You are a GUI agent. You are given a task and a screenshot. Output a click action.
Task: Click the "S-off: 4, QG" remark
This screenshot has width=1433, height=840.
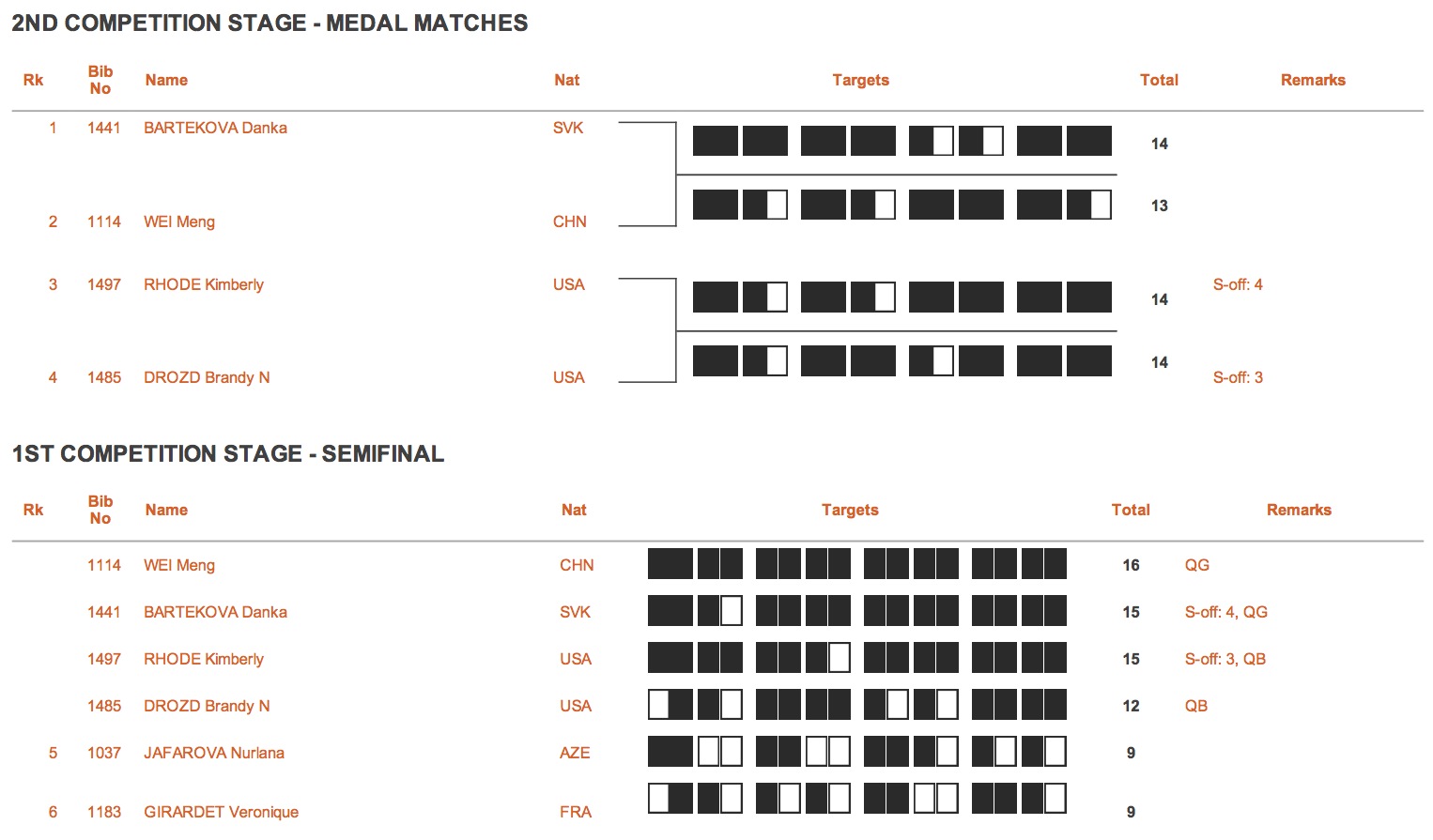pyautogui.click(x=1225, y=612)
